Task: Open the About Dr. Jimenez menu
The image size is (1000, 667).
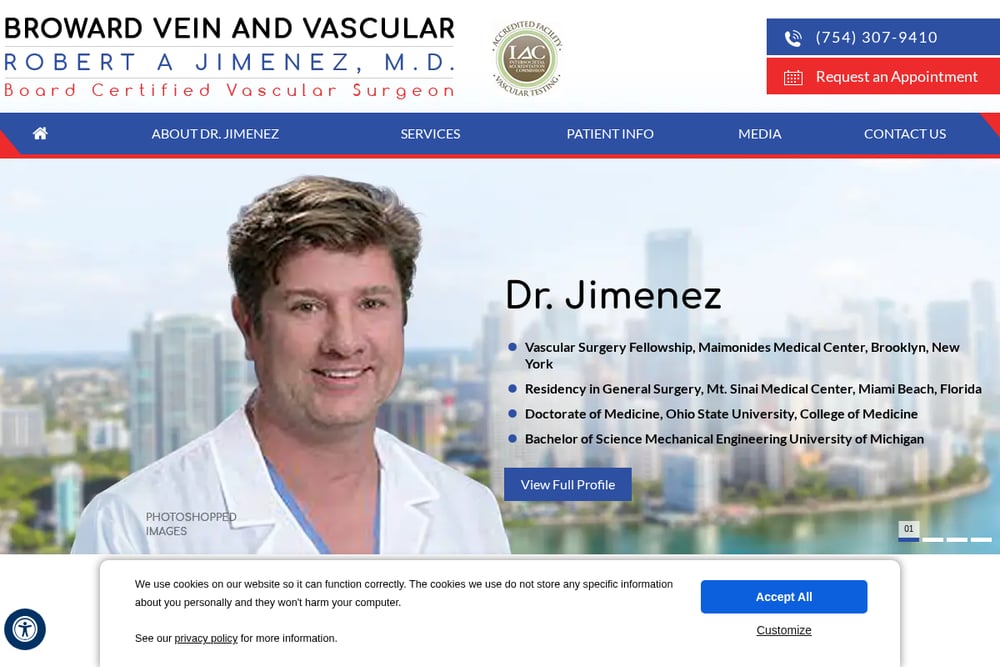Action: (x=215, y=134)
